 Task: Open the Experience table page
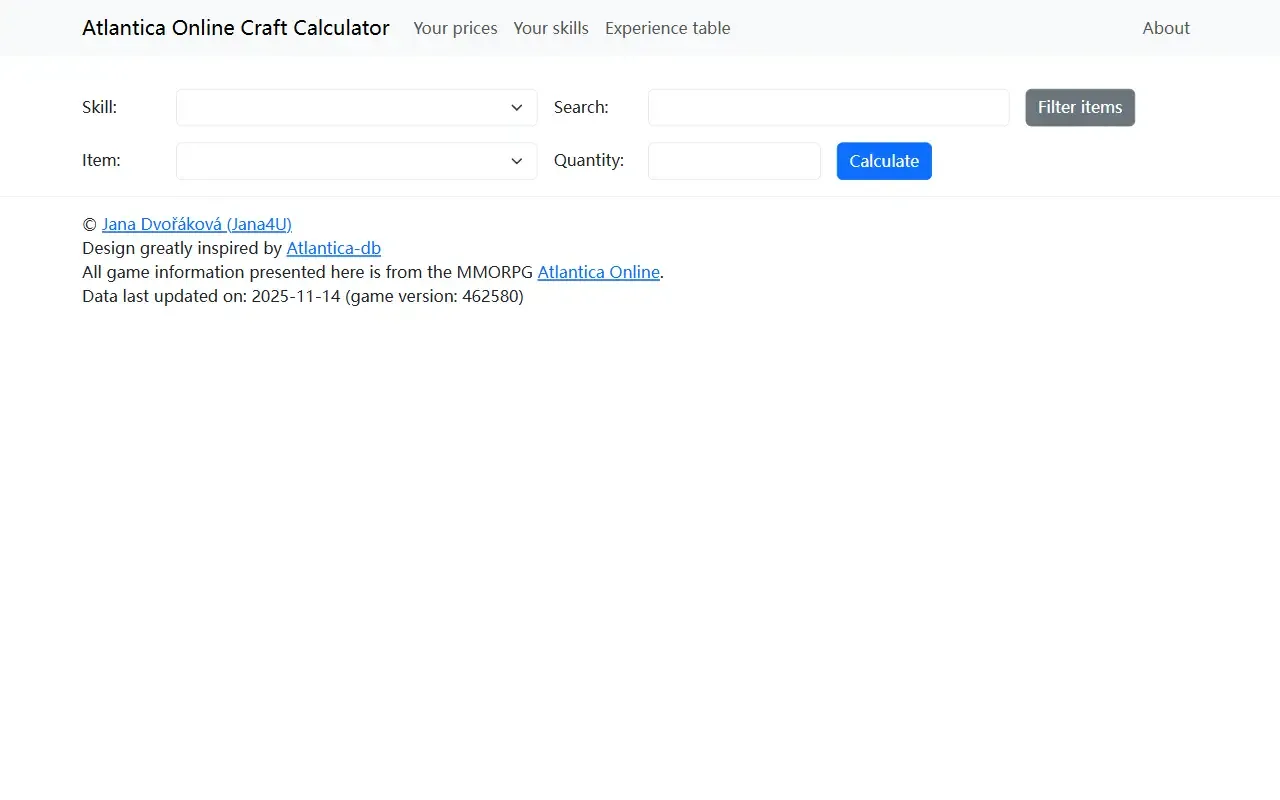[667, 28]
